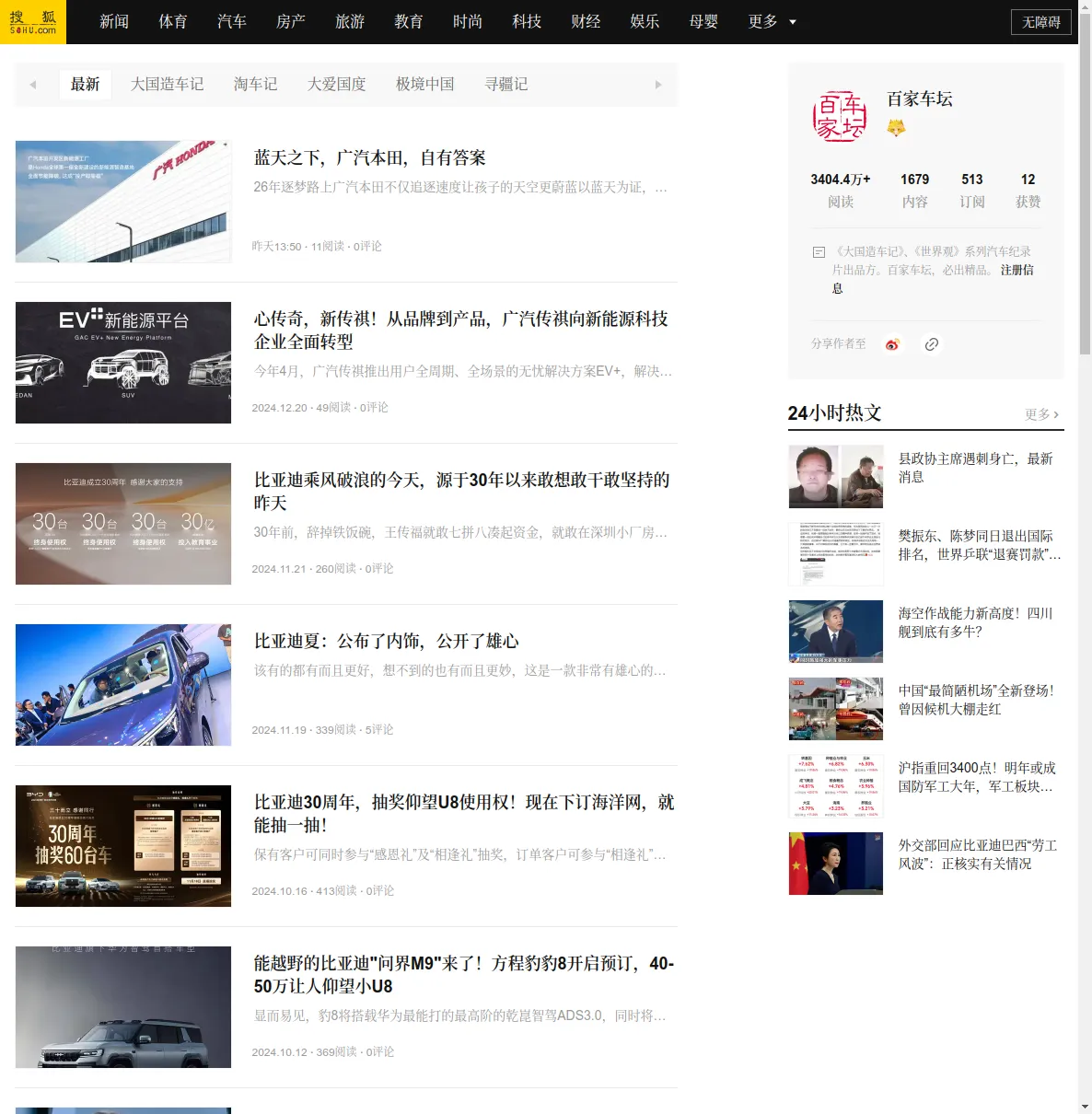Click the 12 获赞 stat
This screenshot has width=1092, height=1114.
tap(1028, 191)
